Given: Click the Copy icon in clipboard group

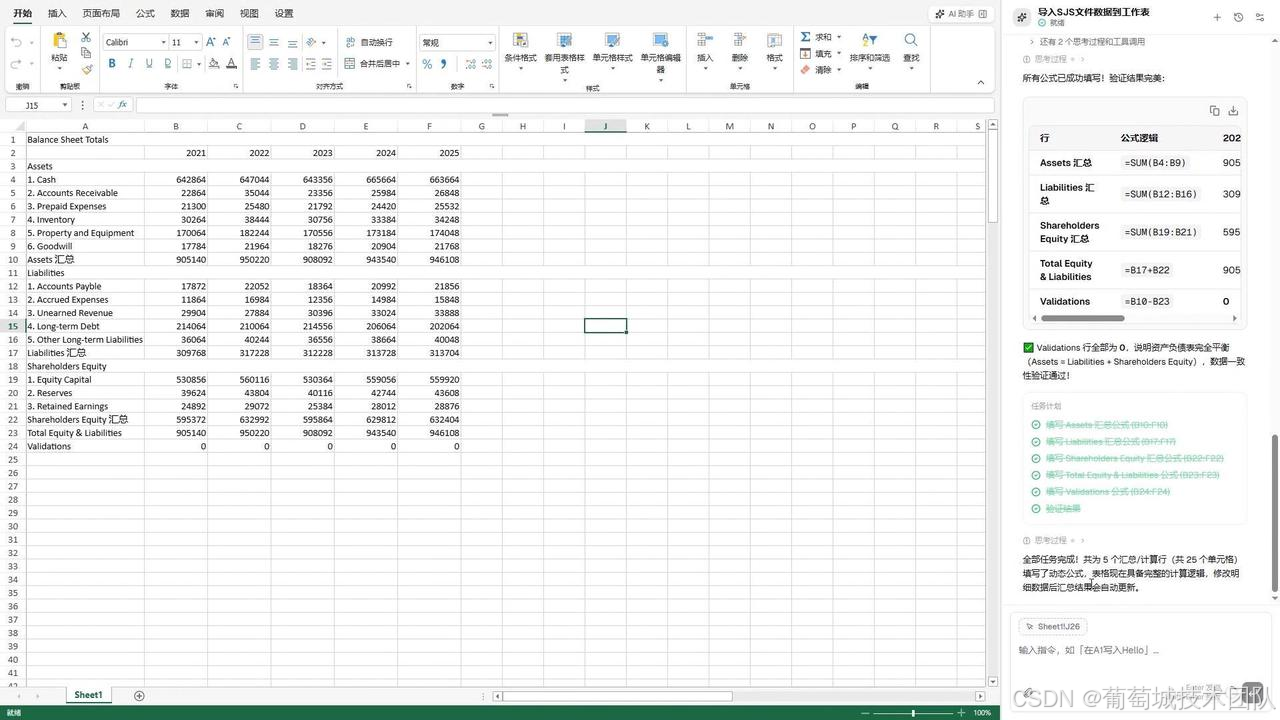Looking at the screenshot, I should click(x=86, y=53).
